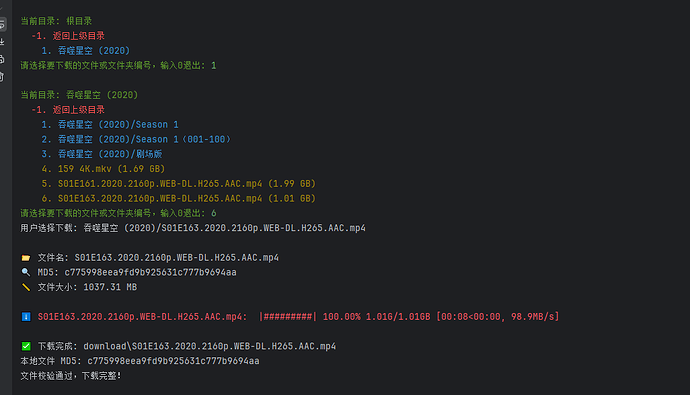Click the download progress bar at 100%
Screen dimensions: 690x395
[x=288, y=317]
